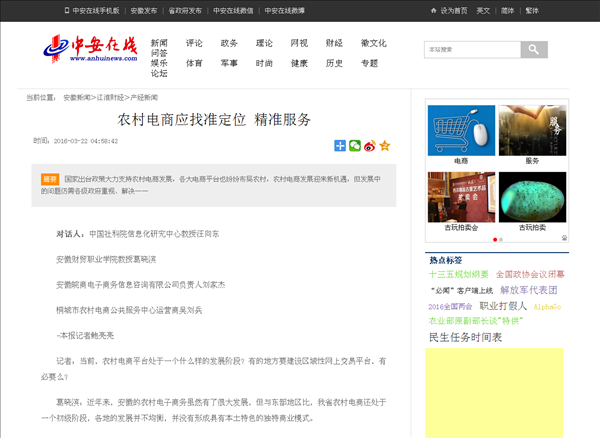The height and width of the screenshot is (438, 600).
Task: Open the 徽文化 navigation item
Action: pos(373,43)
